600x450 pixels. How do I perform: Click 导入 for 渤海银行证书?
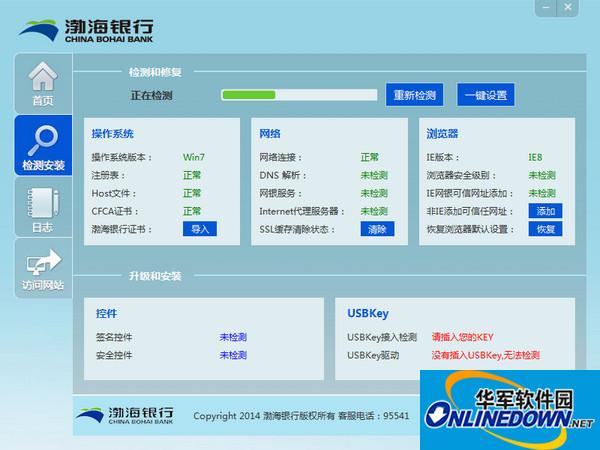coord(200,229)
